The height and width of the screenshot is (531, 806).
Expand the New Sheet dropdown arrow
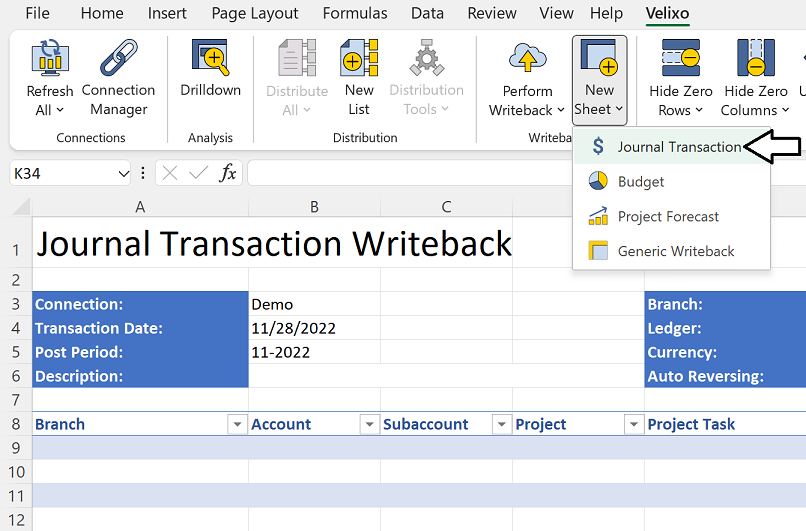point(619,109)
